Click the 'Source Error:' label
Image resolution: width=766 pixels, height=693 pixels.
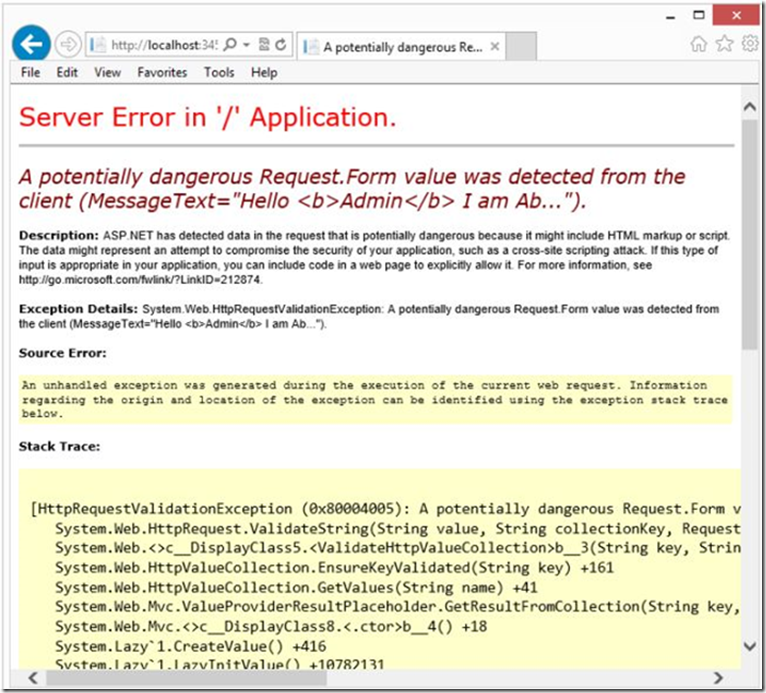tap(63, 353)
